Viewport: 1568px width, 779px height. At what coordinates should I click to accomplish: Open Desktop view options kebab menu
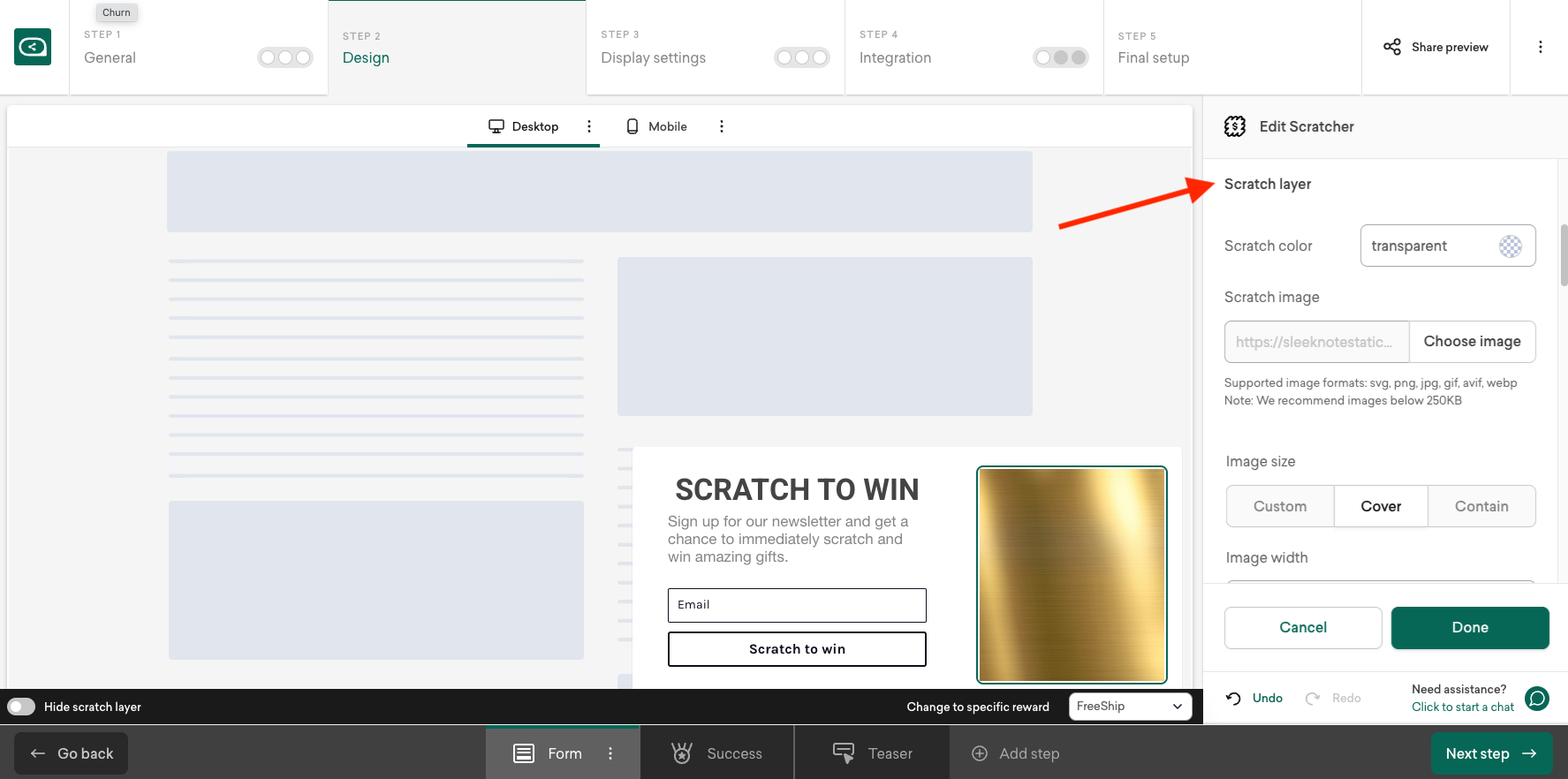coord(589,126)
